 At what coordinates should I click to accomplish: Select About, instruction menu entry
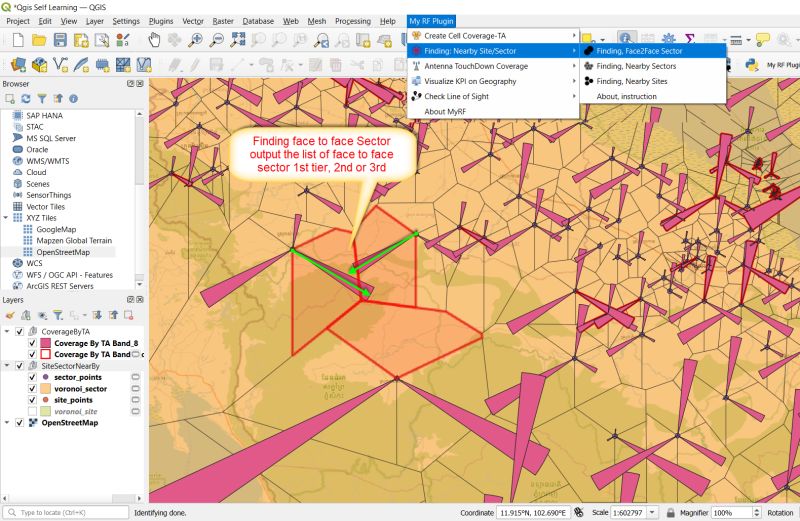(x=653, y=96)
